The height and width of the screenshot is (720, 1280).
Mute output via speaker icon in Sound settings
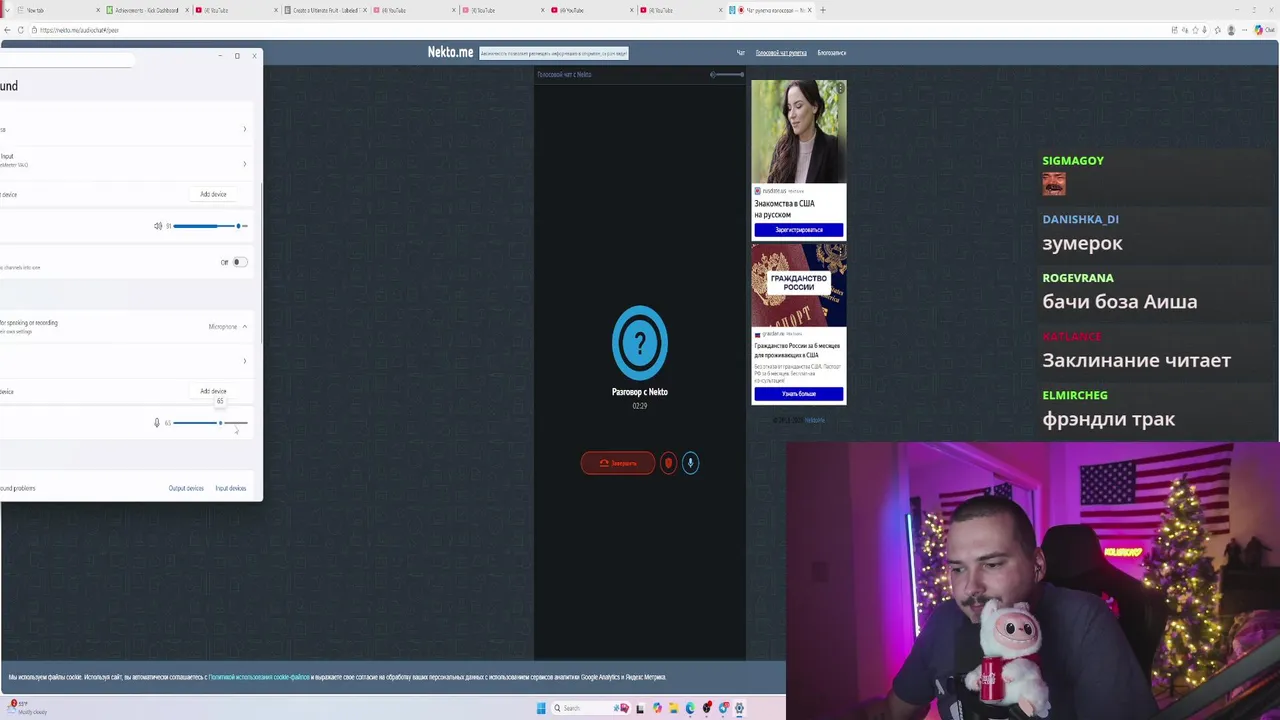tap(158, 226)
